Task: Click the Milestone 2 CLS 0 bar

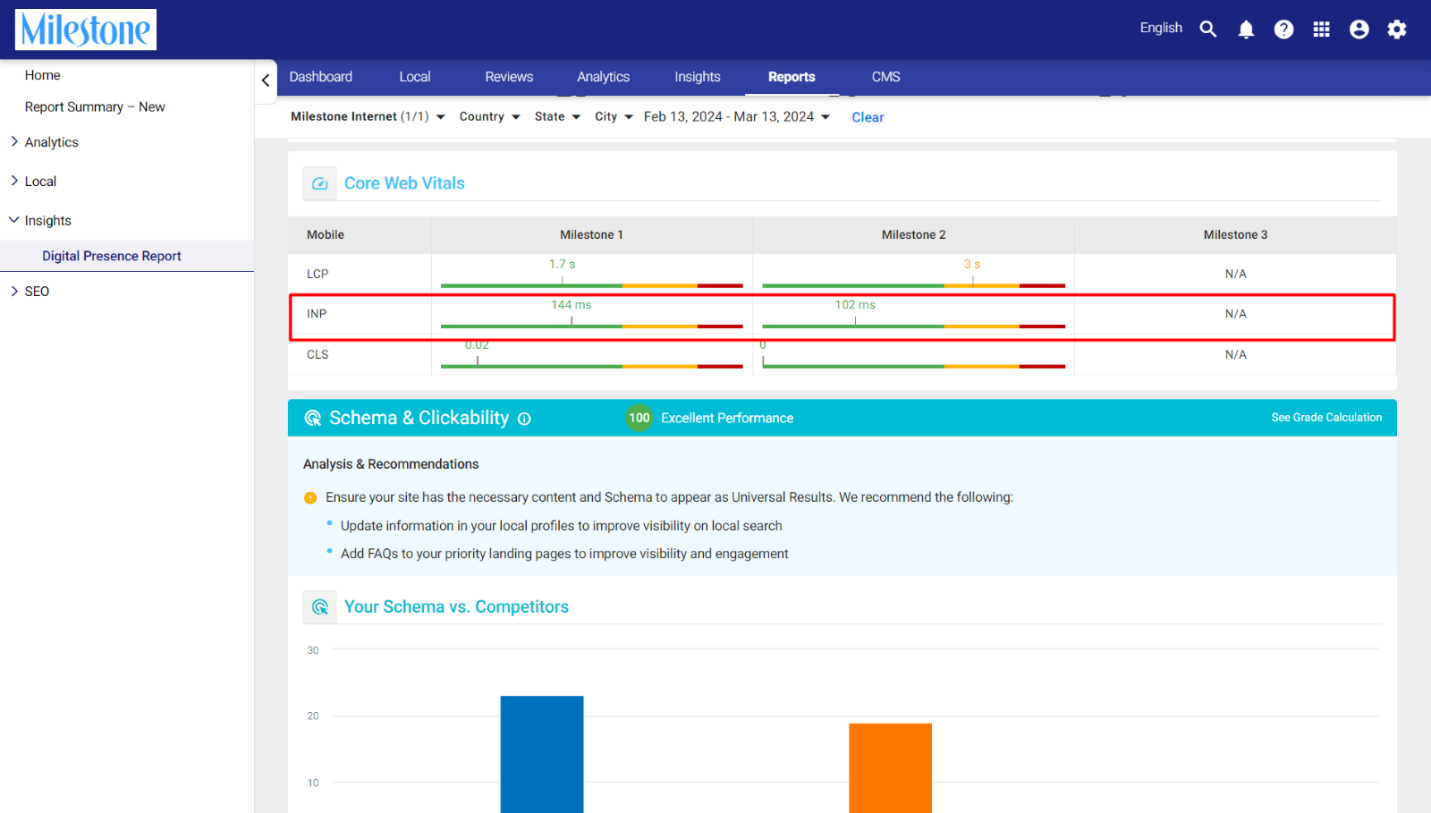Action: tap(913, 366)
